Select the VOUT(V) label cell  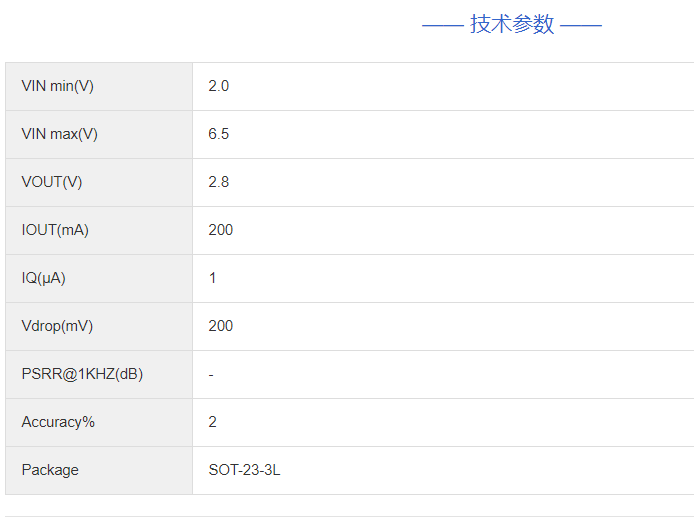point(52,182)
